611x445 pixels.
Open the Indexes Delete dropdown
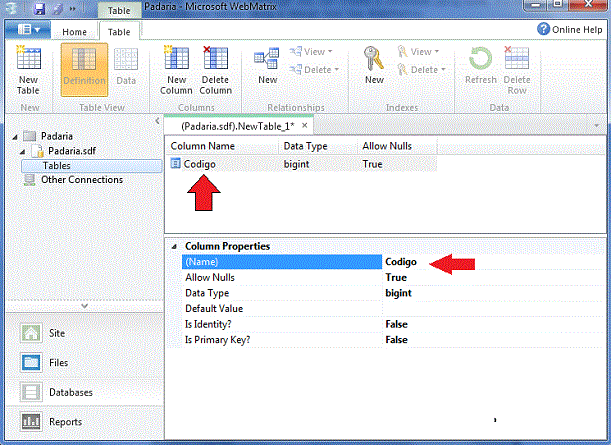pyautogui.click(x=425, y=70)
